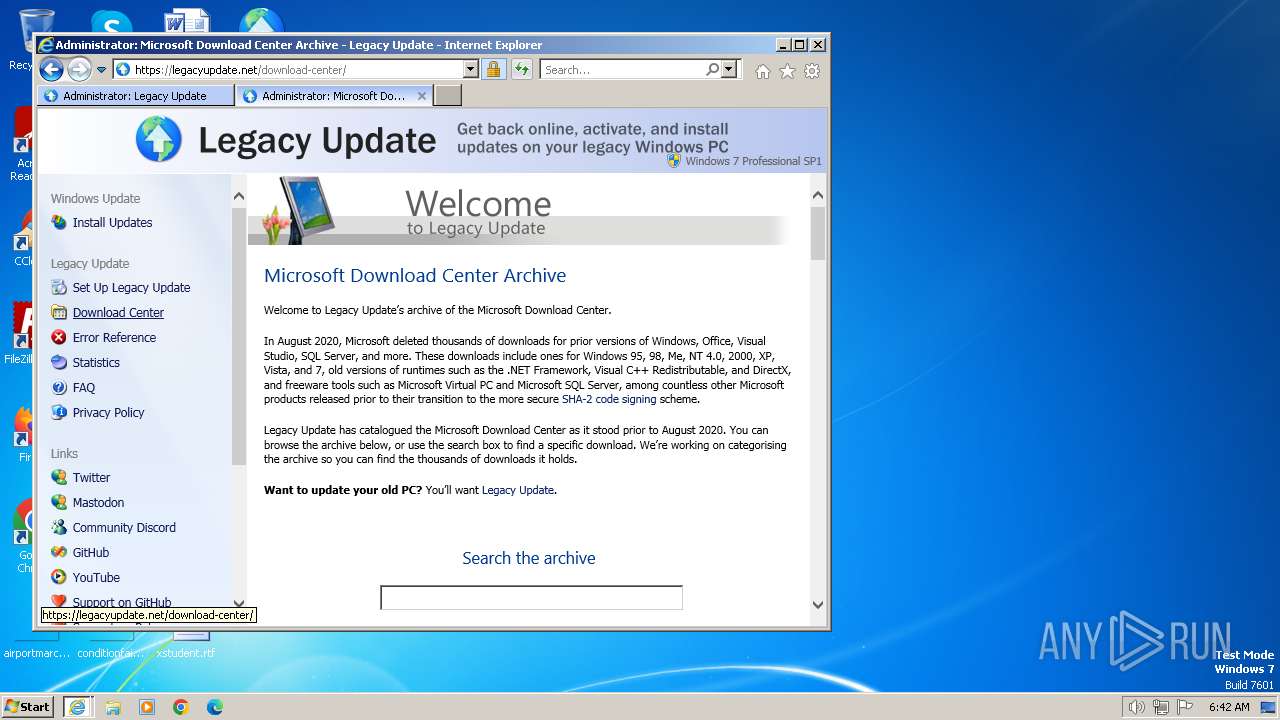The height and width of the screenshot is (720, 1280).
Task: Click the Mastodon link icon
Action: click(x=59, y=502)
